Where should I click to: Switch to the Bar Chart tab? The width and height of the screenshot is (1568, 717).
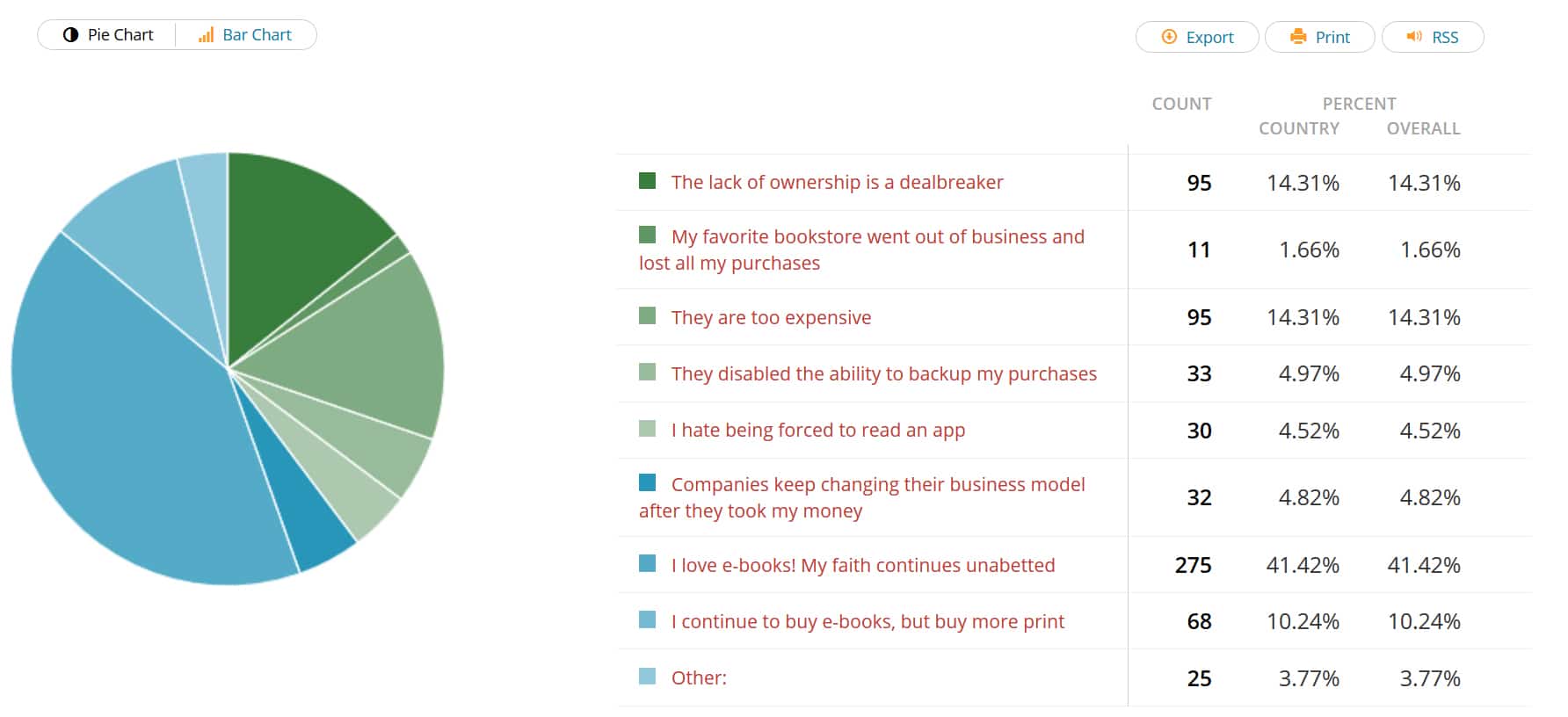pyautogui.click(x=246, y=35)
